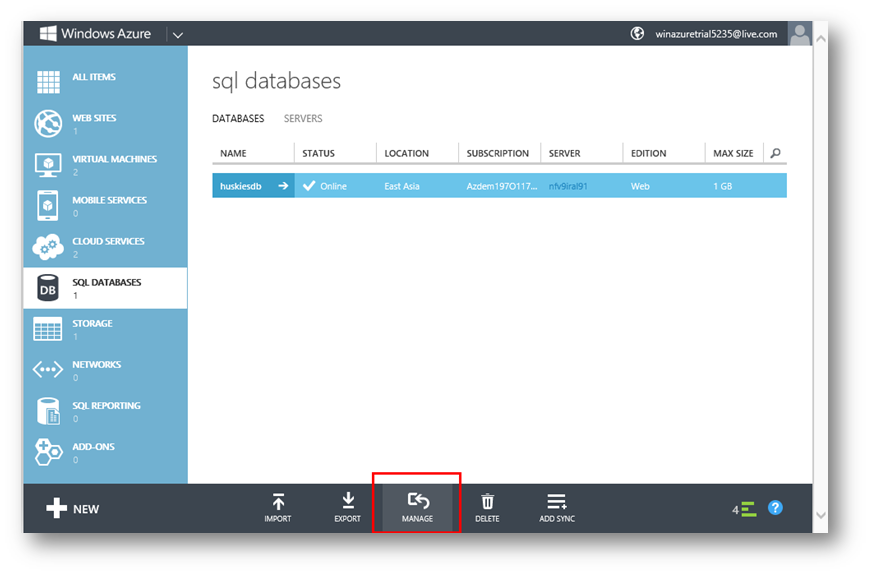Sort by EDITION column header
The width and height of the screenshot is (870, 575).
649,153
